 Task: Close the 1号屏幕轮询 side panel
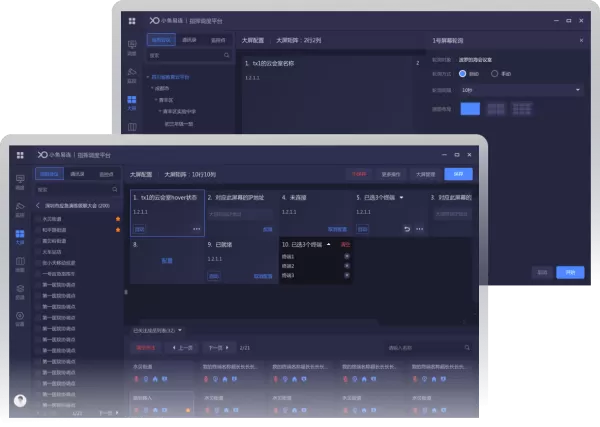tap(581, 40)
